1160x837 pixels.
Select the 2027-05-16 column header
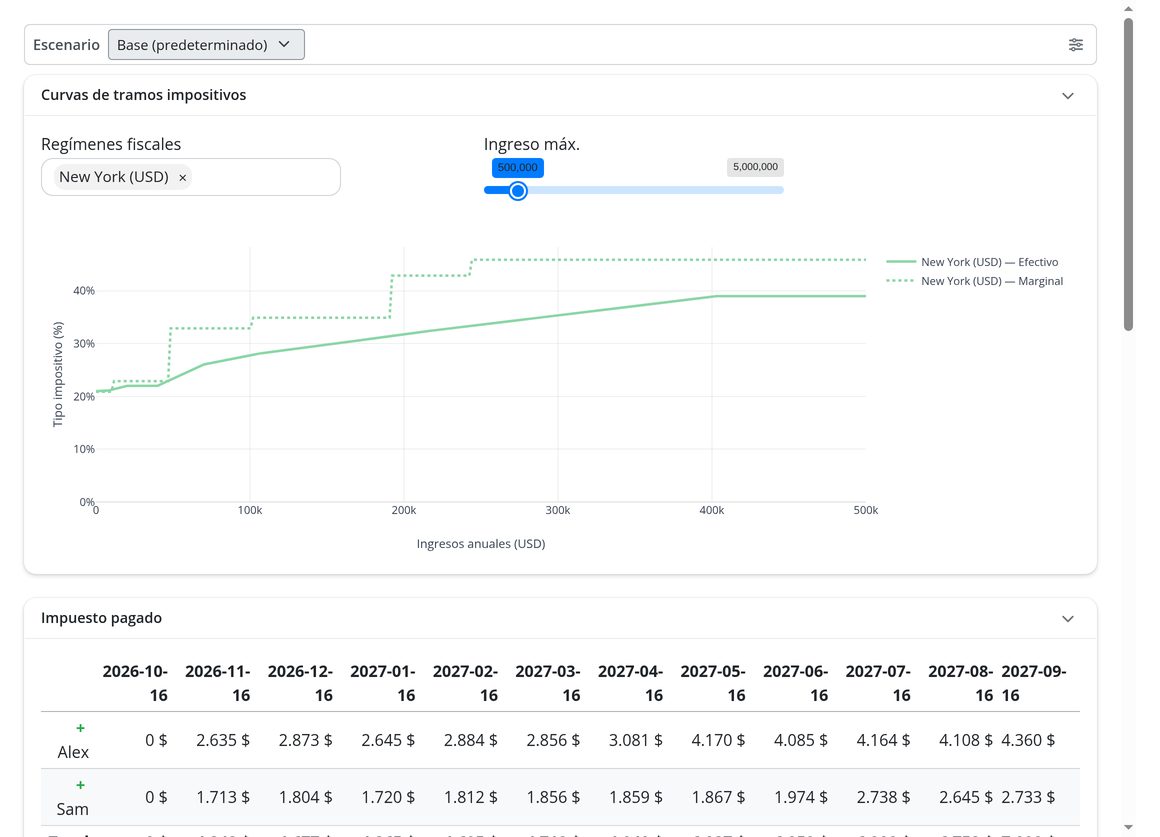[713, 683]
